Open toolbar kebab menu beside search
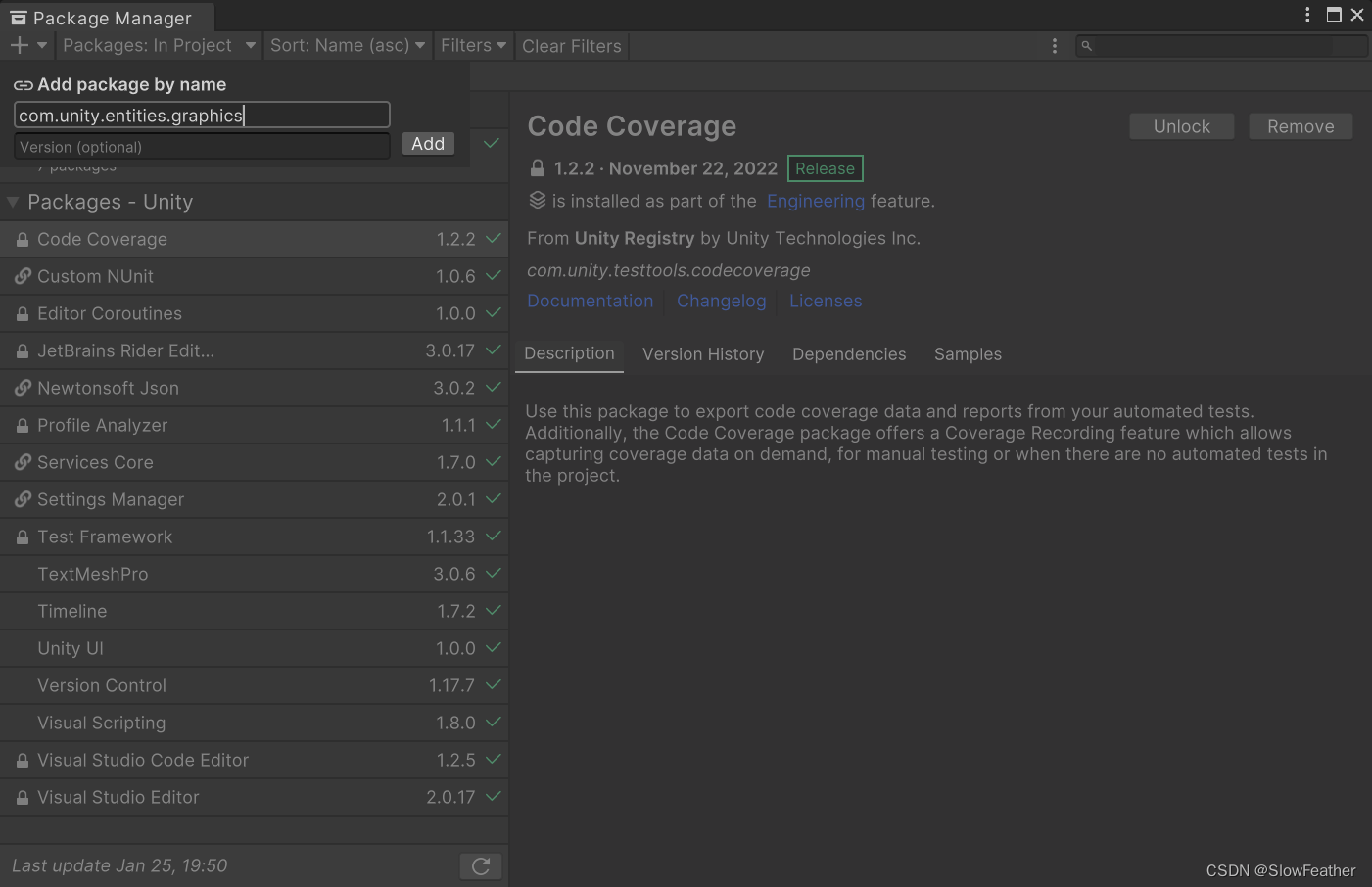 [x=1055, y=46]
